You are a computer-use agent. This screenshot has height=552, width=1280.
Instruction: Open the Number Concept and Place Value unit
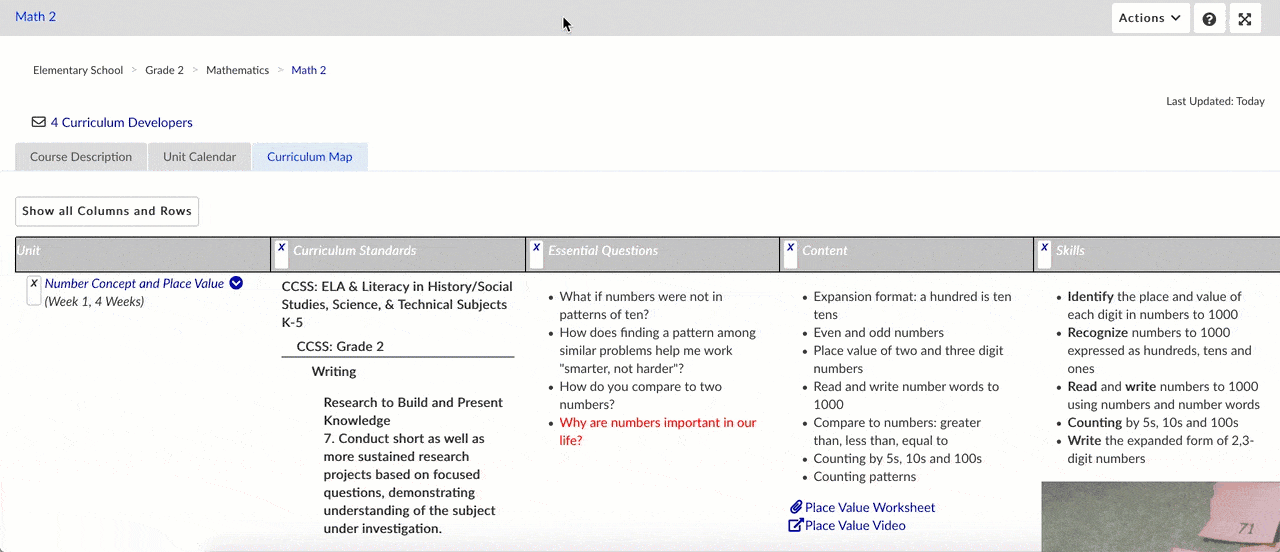[134, 284]
